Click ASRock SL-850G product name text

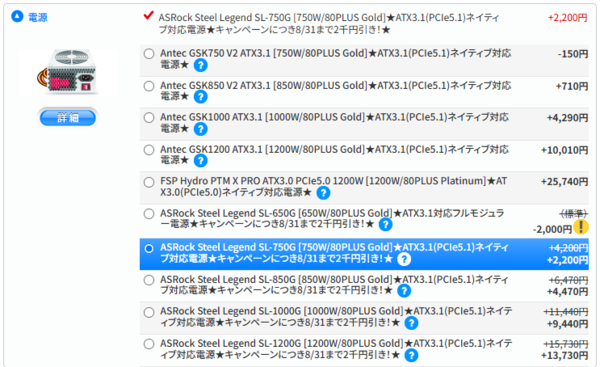pyautogui.click(x=334, y=285)
